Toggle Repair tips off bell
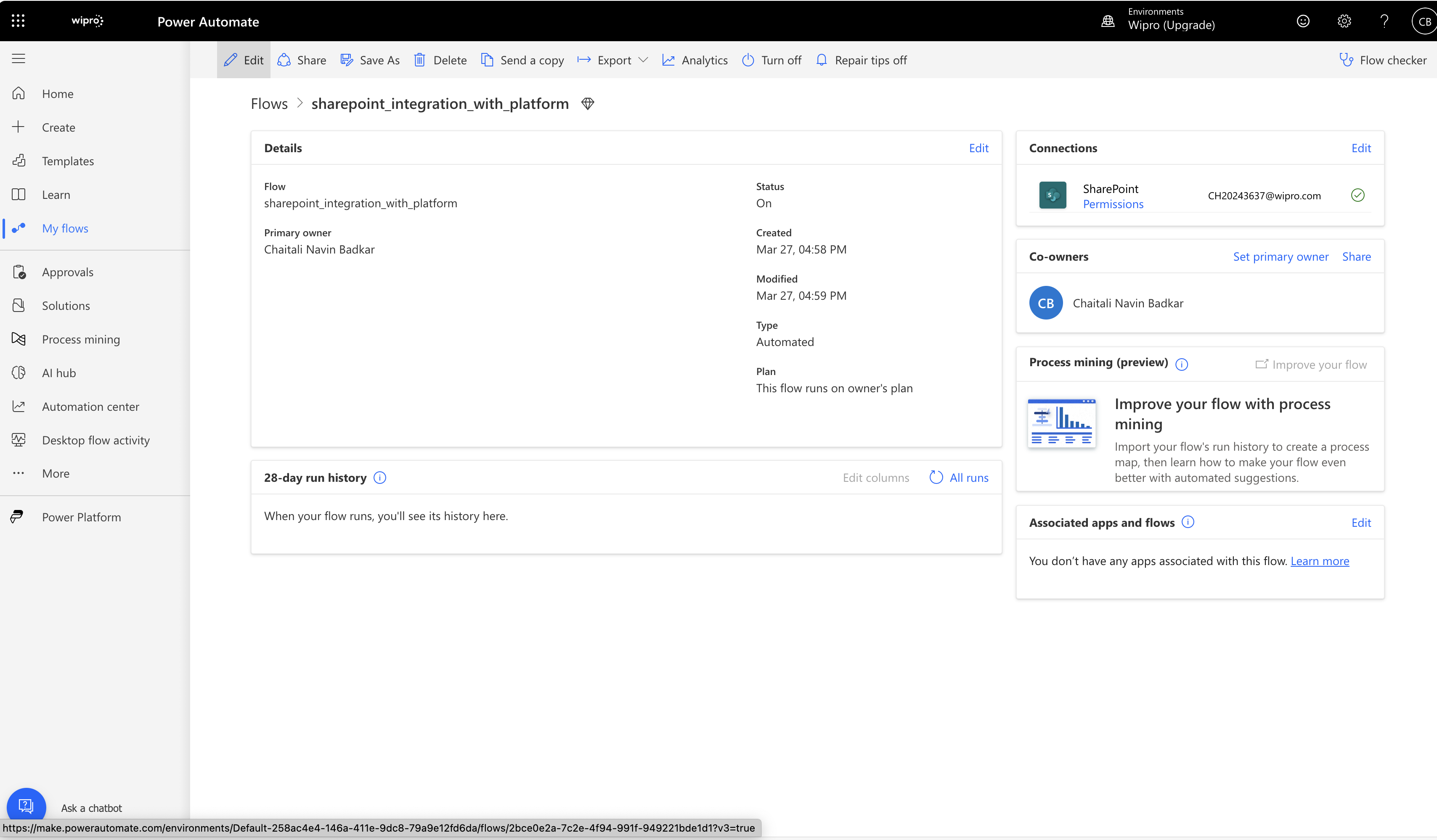 coord(861,60)
